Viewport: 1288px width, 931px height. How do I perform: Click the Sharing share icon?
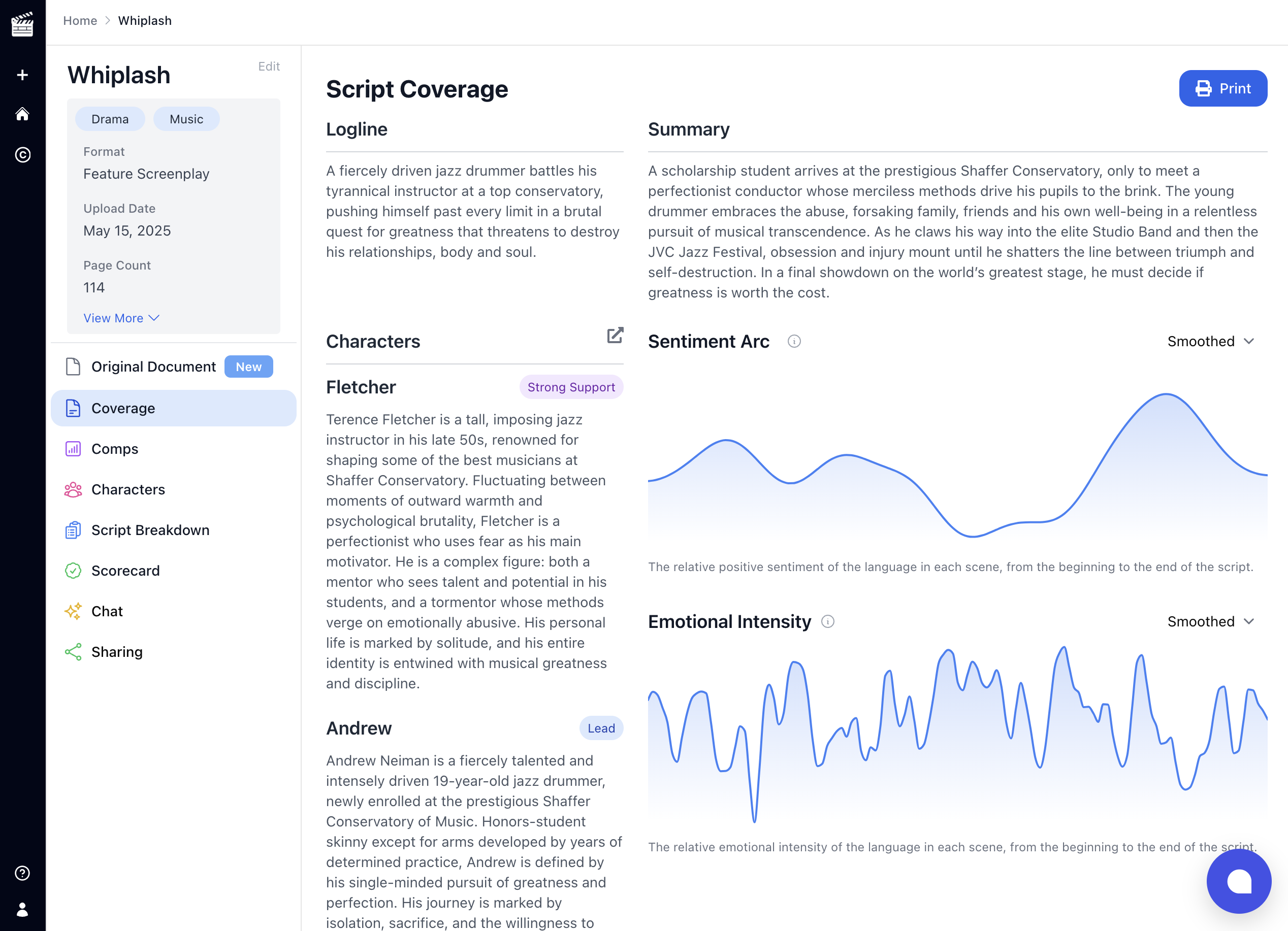73,652
